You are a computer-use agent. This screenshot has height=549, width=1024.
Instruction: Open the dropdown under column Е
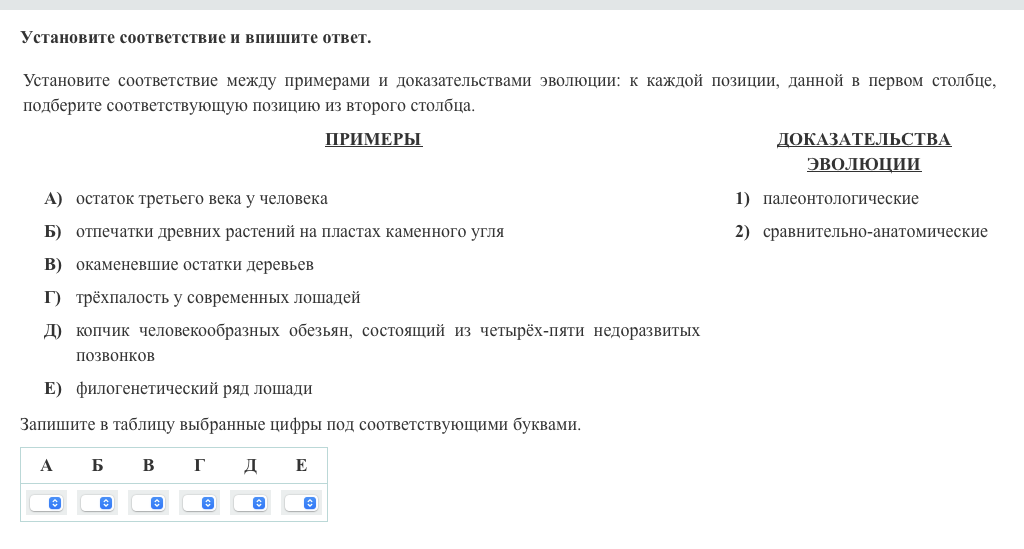click(x=301, y=503)
